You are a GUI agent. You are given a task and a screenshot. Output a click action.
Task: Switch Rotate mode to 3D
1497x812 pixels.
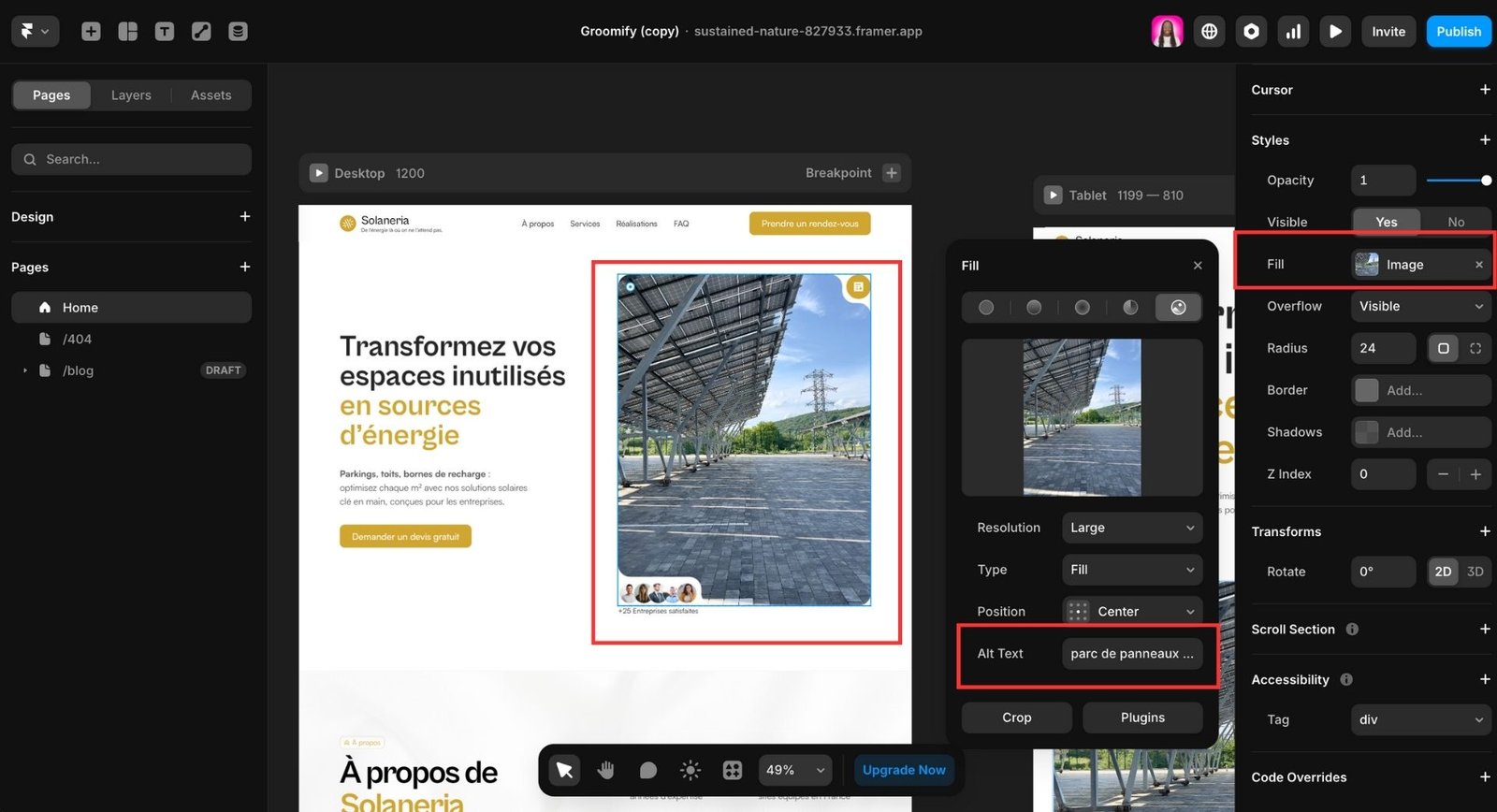point(1475,572)
